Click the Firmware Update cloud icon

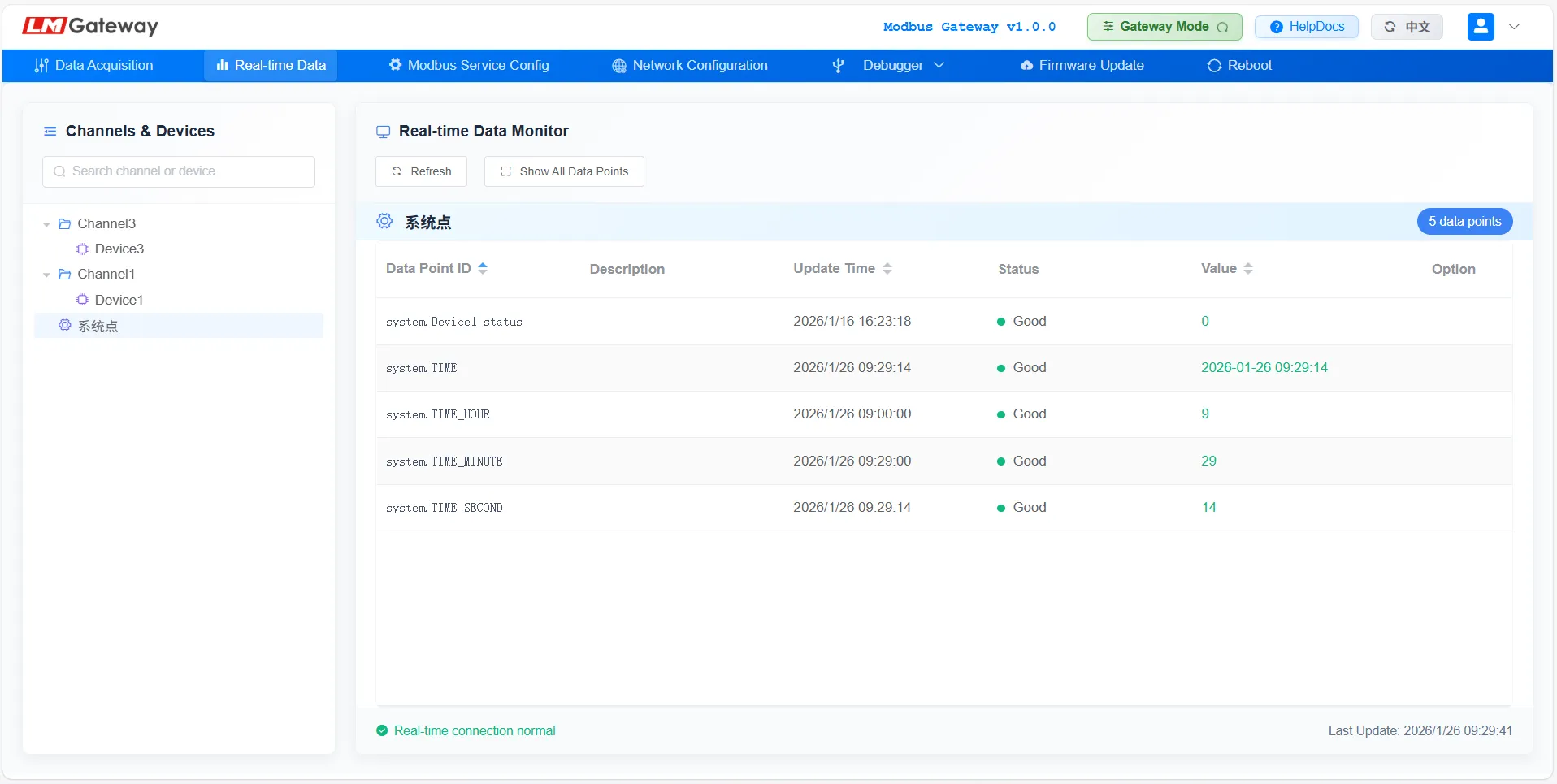pyautogui.click(x=1026, y=66)
